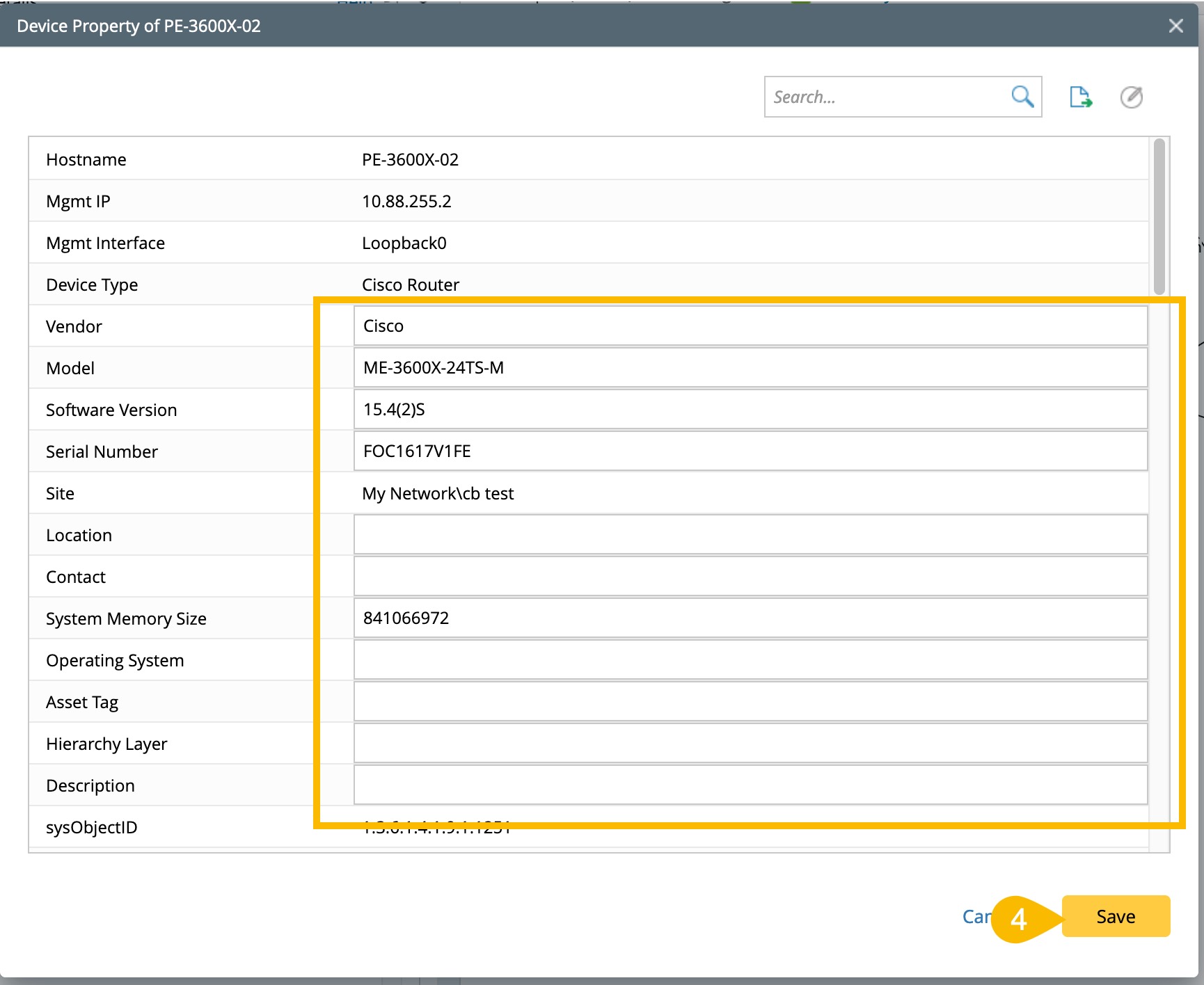The width and height of the screenshot is (1204, 985).
Task: Click the Site value My Network\cb test
Action: pos(438,494)
